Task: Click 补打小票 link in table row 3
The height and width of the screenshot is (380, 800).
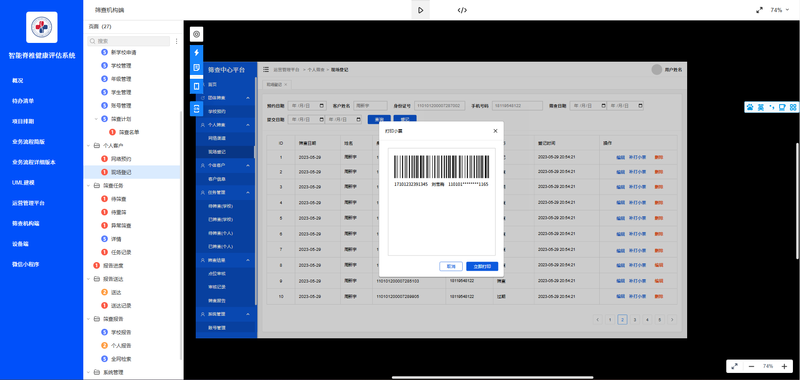Action: tap(637, 187)
